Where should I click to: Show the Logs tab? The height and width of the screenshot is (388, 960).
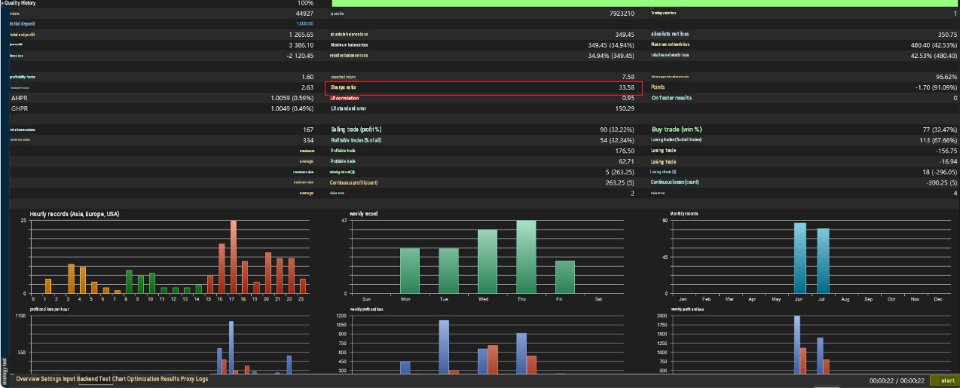coord(201,379)
